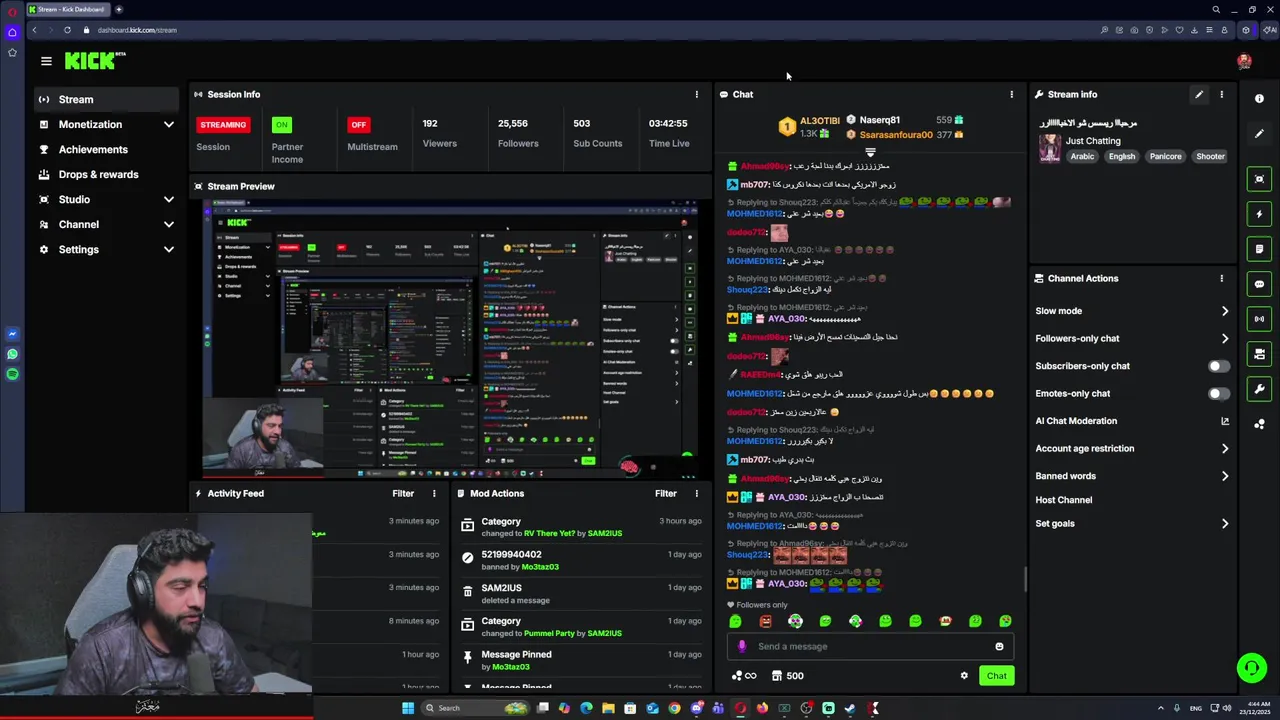Select Stream in the sidebar
The height and width of the screenshot is (720, 1280).
coord(104,99)
